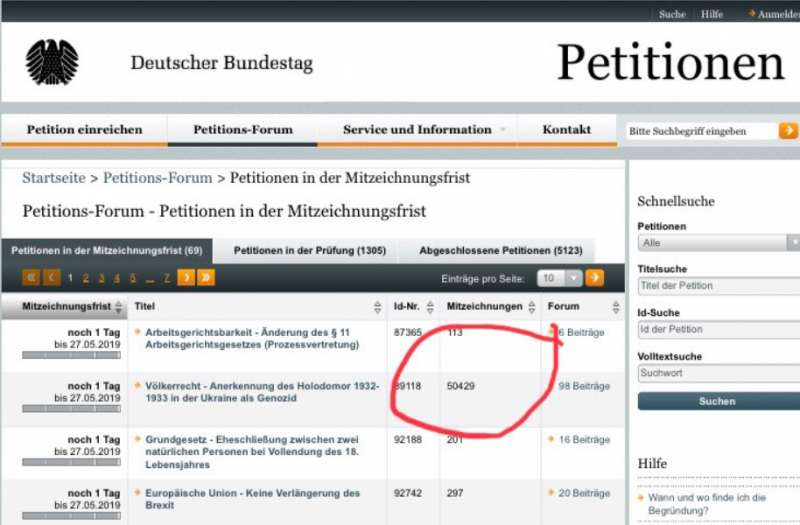This screenshot has height=525, width=800.
Task: Sort by Id-Nr. column arrows
Action: [x=430, y=307]
